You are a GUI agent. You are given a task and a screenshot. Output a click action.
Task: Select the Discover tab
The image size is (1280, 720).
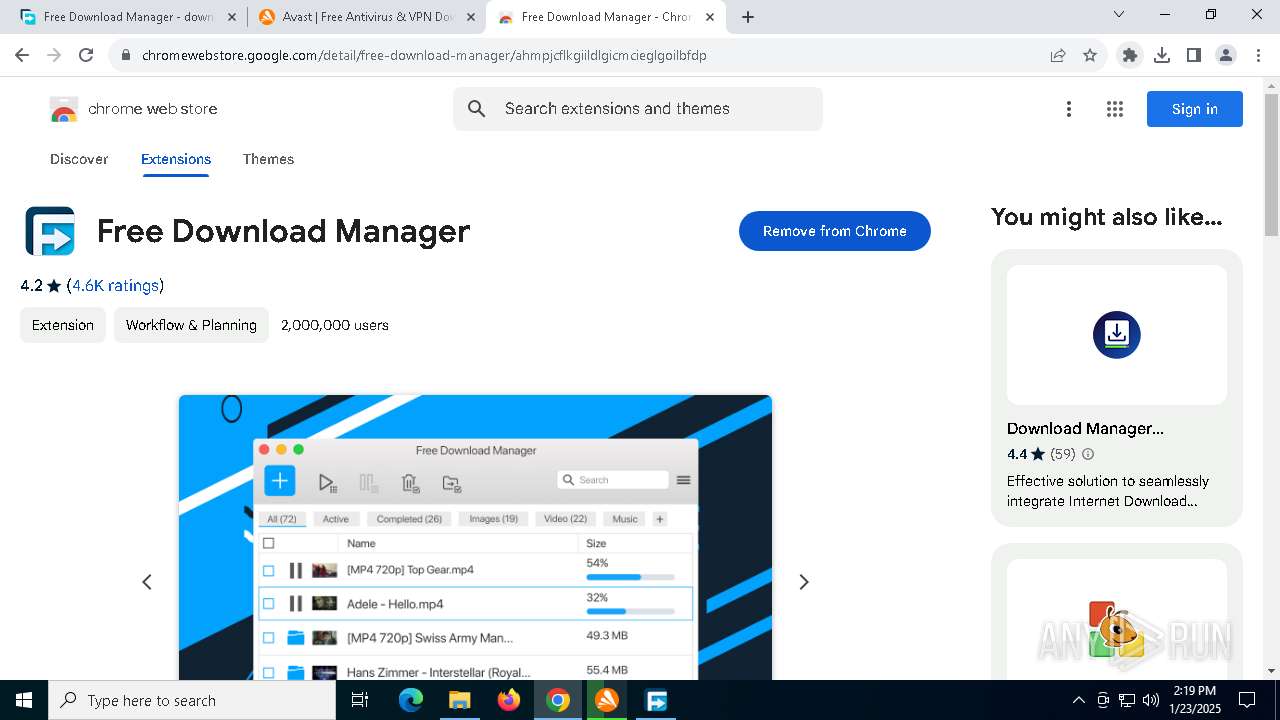(79, 159)
